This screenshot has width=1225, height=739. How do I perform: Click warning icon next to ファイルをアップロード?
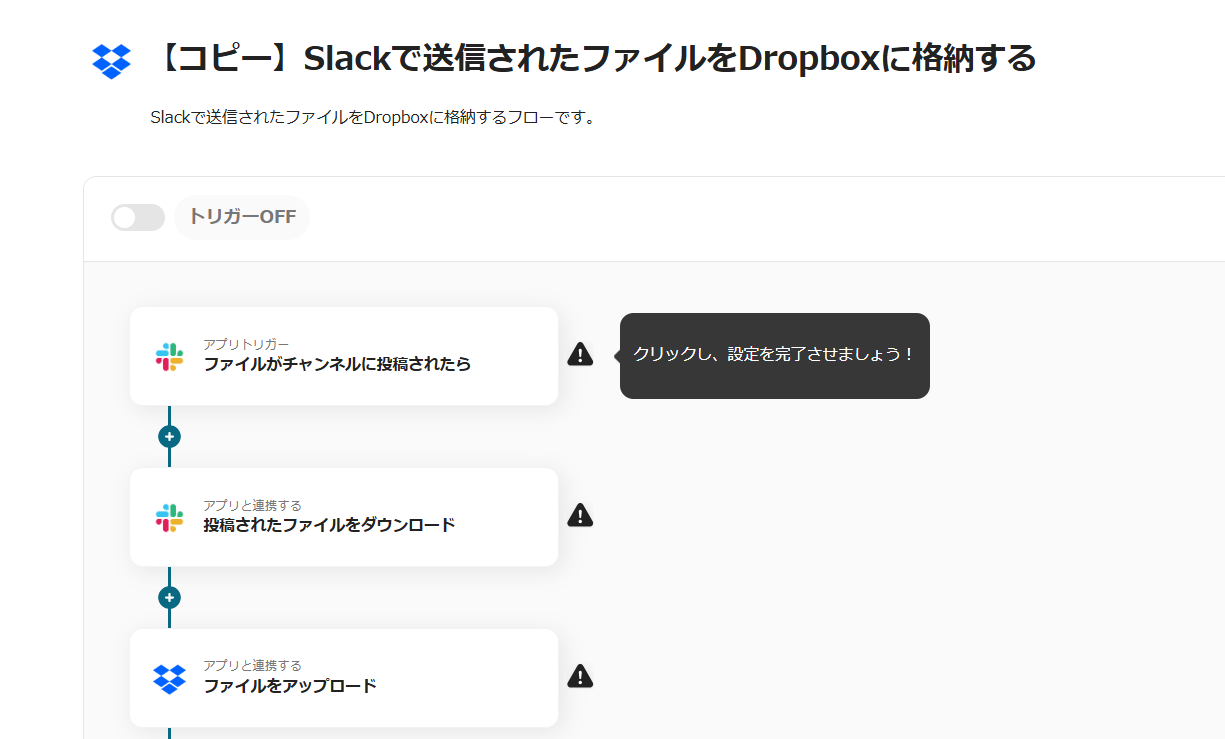[580, 676]
